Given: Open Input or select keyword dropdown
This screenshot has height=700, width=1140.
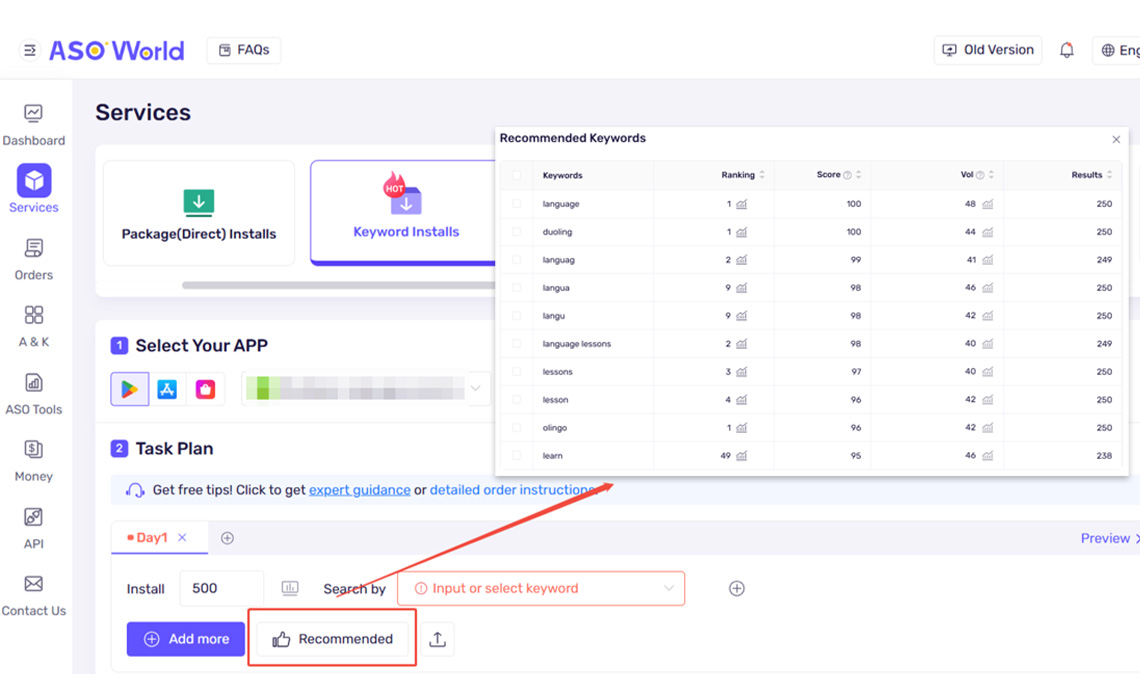Looking at the screenshot, I should click(541, 588).
